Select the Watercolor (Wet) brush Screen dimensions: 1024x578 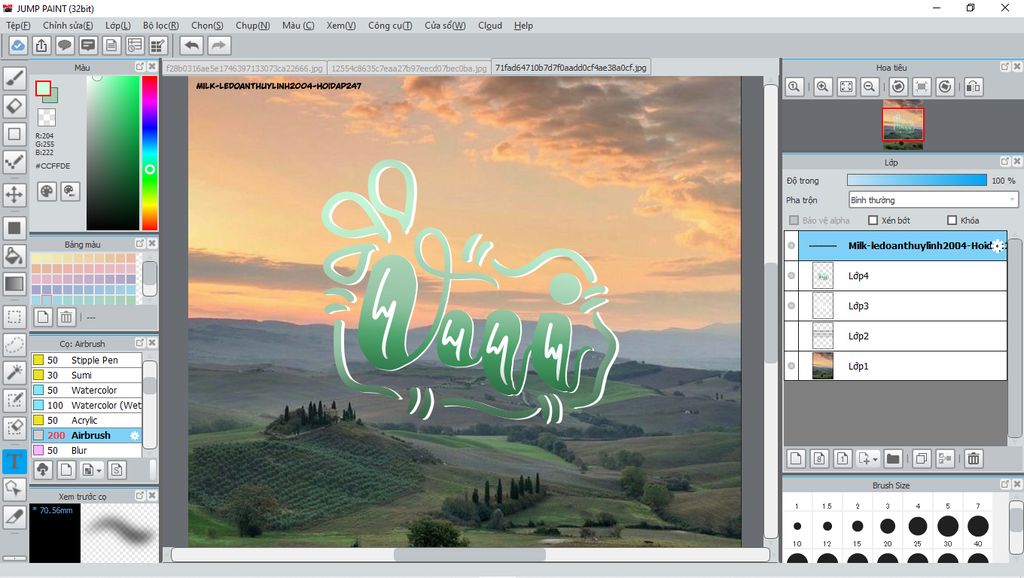coord(86,405)
